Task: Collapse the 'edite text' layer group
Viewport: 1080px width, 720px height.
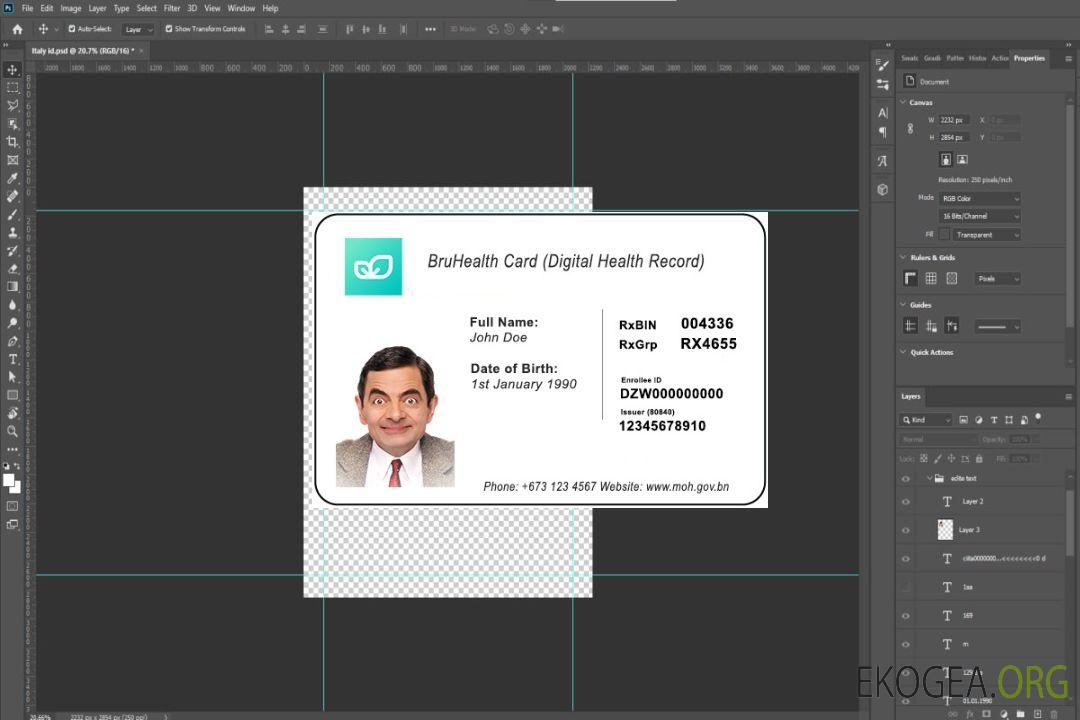Action: pyautogui.click(x=929, y=478)
